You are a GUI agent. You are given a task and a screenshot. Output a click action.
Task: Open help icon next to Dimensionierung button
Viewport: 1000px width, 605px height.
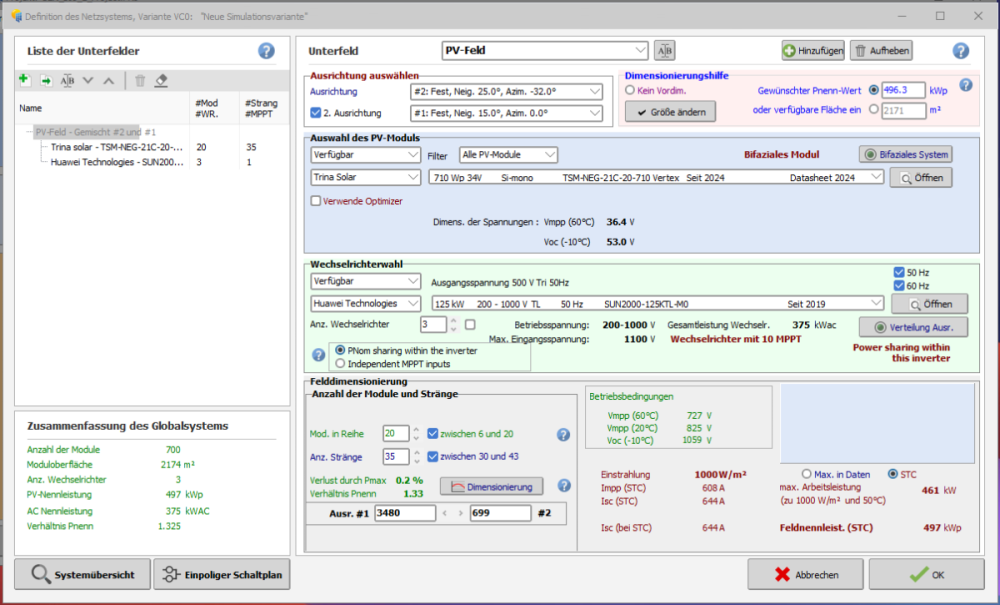(564, 486)
